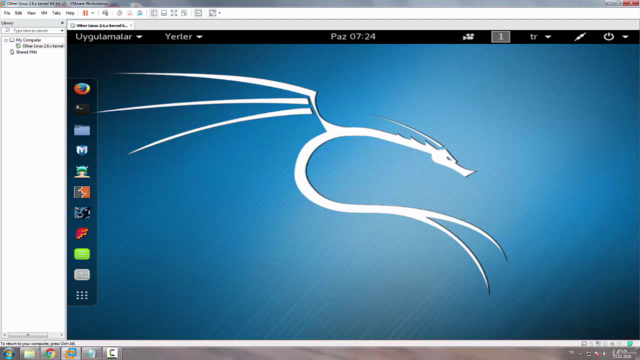Viewport: 640px width, 360px height.
Task: Enter full screen mode from toolbar
Action: (174, 13)
